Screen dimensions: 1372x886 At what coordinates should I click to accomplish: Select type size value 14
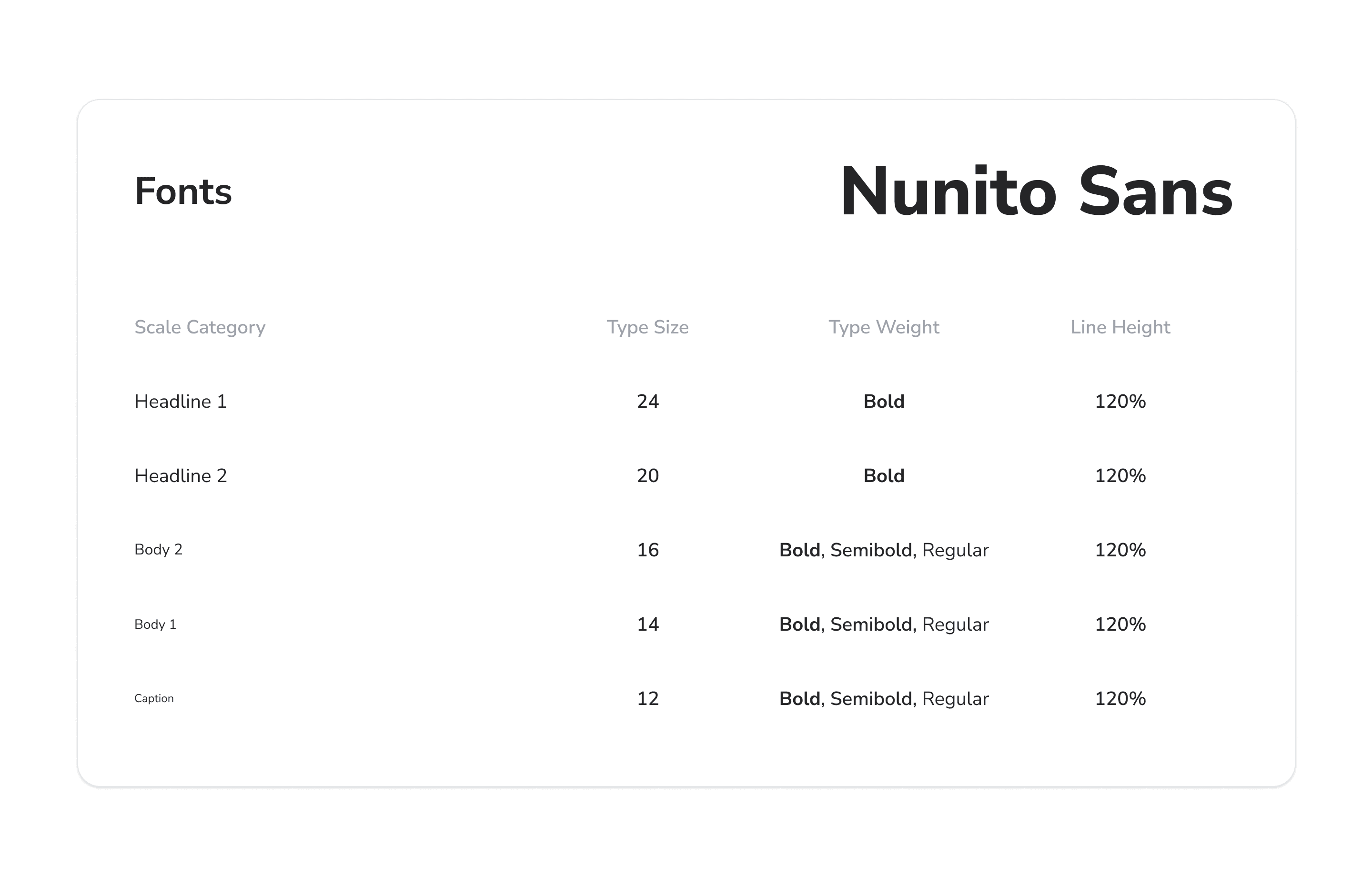coord(648,624)
